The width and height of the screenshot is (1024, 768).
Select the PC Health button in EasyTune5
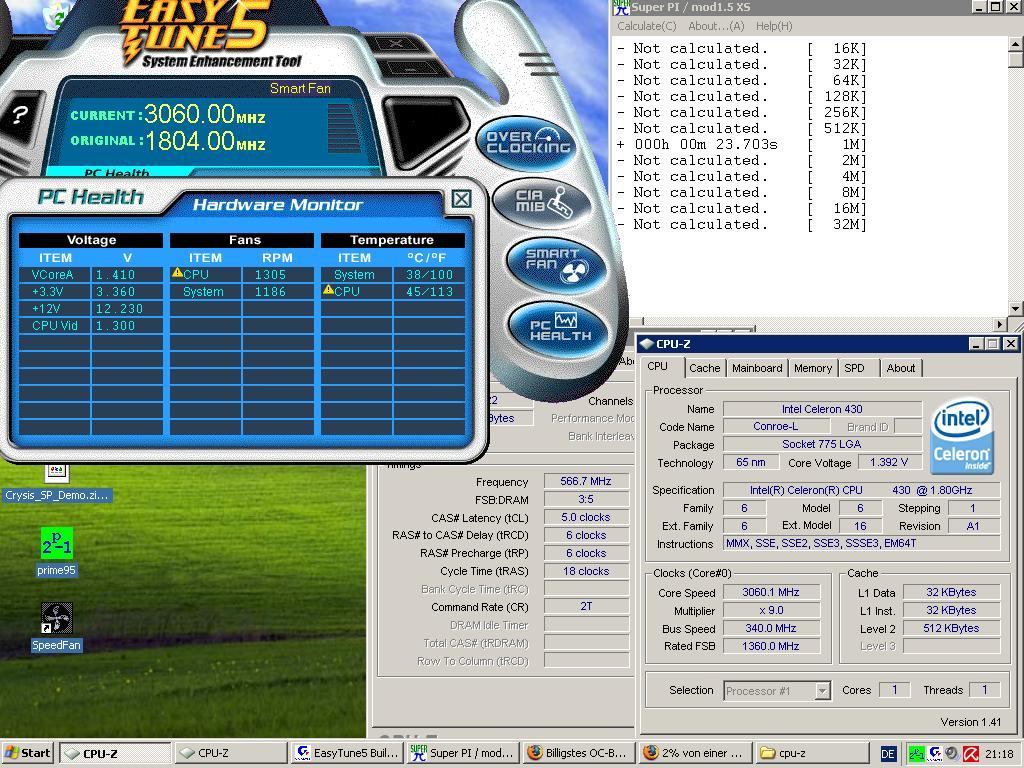tap(558, 328)
